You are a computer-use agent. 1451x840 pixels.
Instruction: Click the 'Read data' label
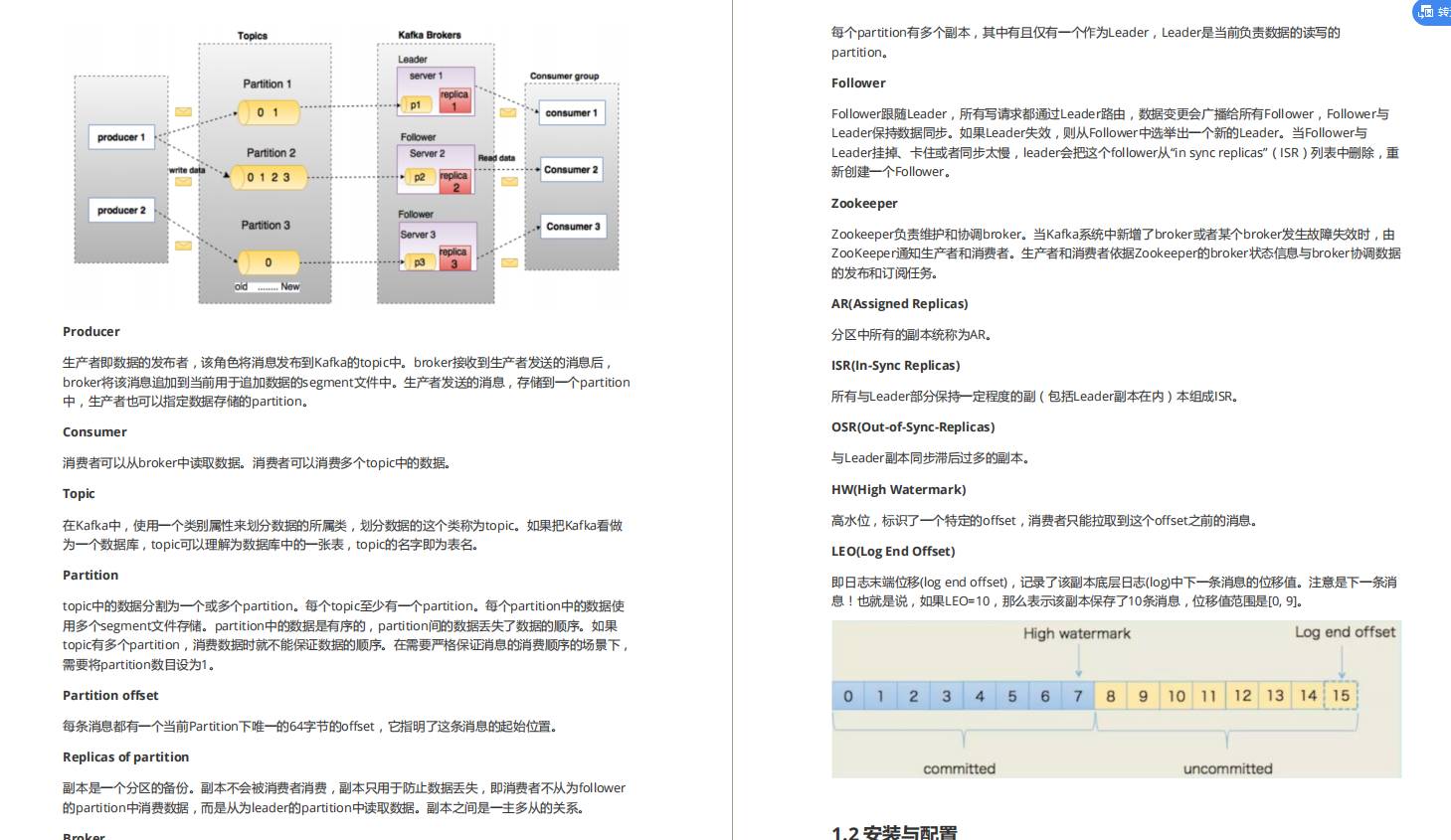pyautogui.click(x=496, y=158)
